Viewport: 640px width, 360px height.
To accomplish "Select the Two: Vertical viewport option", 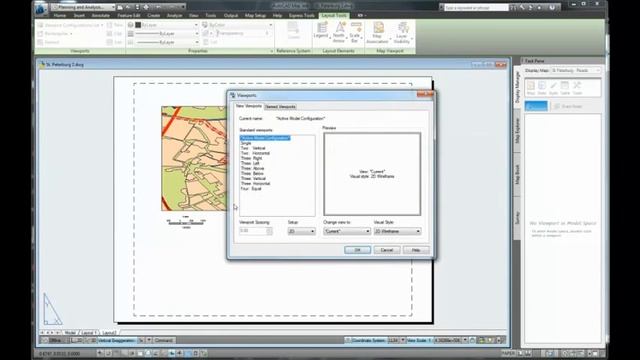I will coord(253,148).
